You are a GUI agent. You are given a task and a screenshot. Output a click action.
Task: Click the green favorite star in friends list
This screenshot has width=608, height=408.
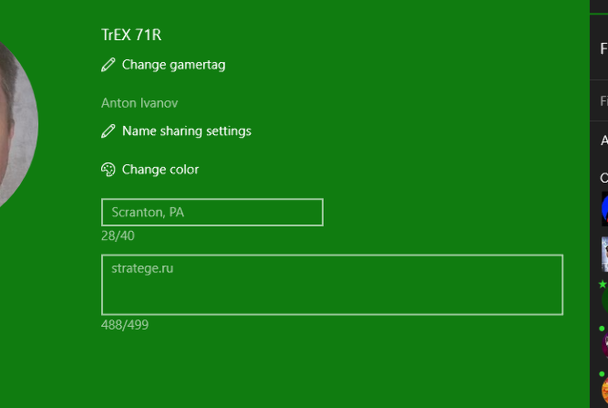click(602, 285)
